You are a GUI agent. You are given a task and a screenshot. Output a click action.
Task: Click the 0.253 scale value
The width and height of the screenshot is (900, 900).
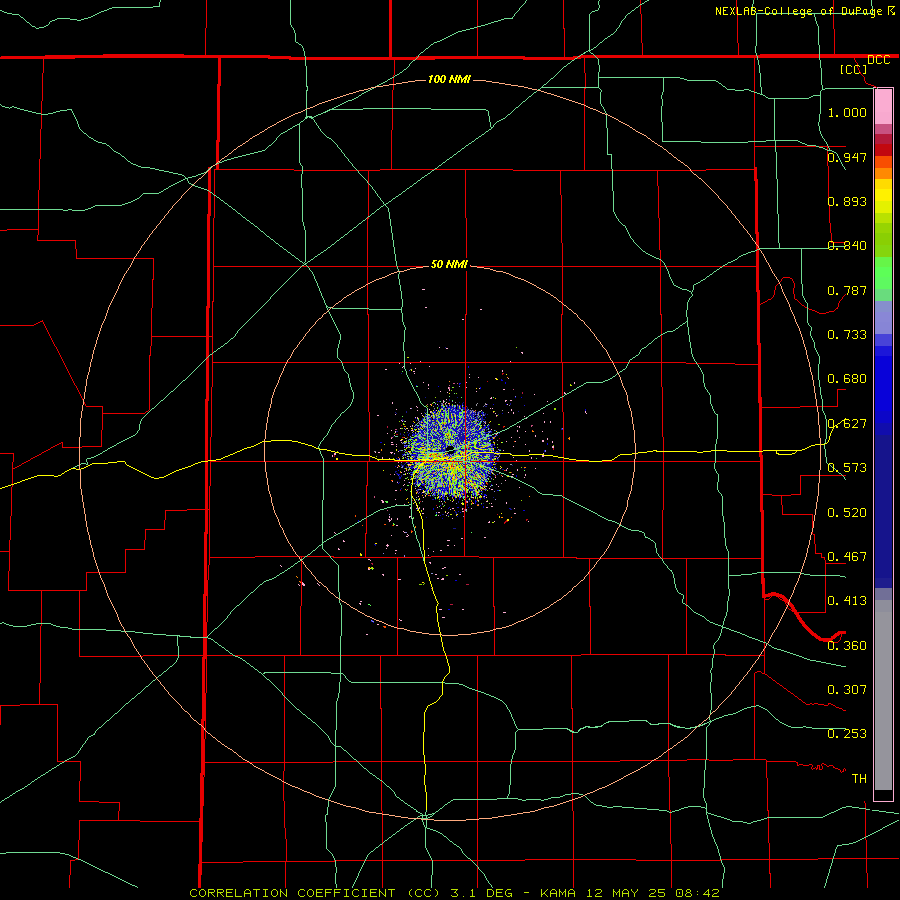pos(847,734)
